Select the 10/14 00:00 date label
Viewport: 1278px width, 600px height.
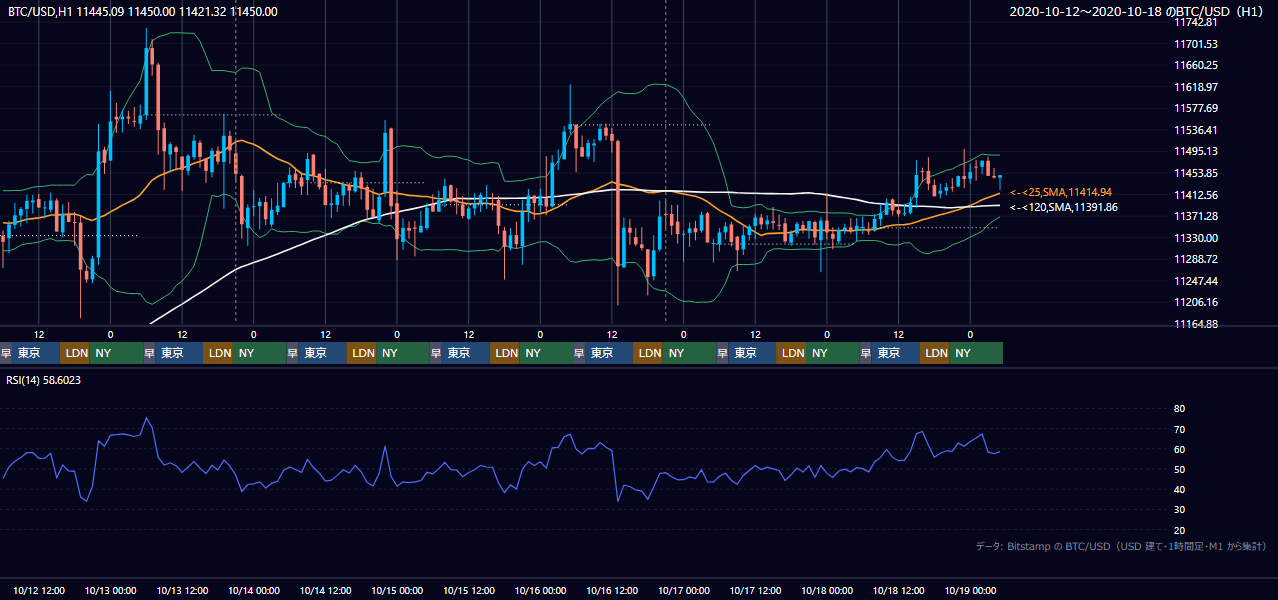[254, 591]
